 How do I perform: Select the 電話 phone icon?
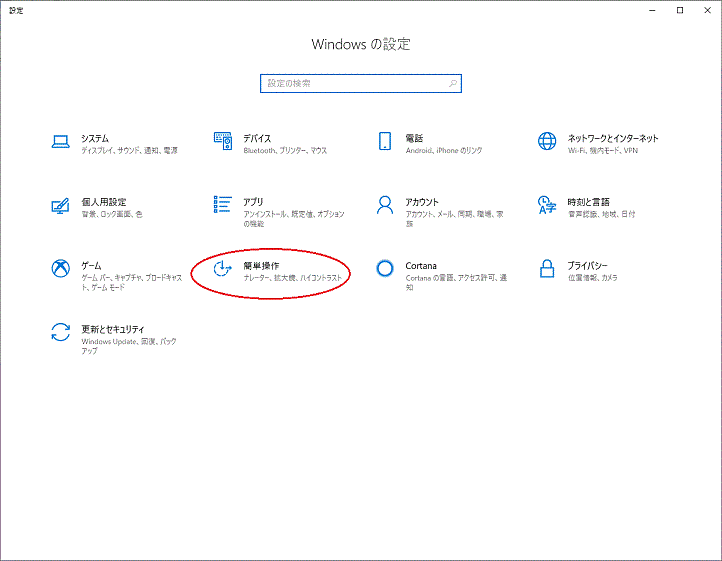pyautogui.click(x=385, y=141)
